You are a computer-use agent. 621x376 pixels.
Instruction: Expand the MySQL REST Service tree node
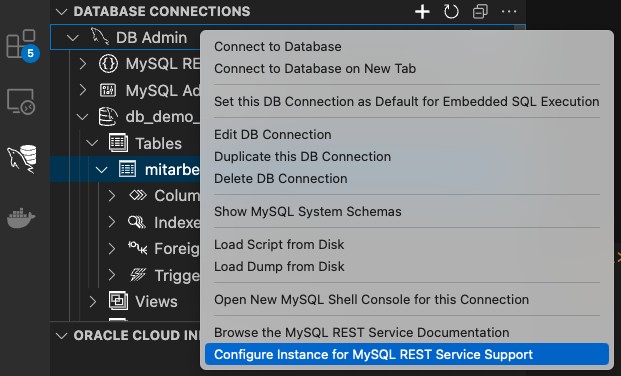click(82, 64)
